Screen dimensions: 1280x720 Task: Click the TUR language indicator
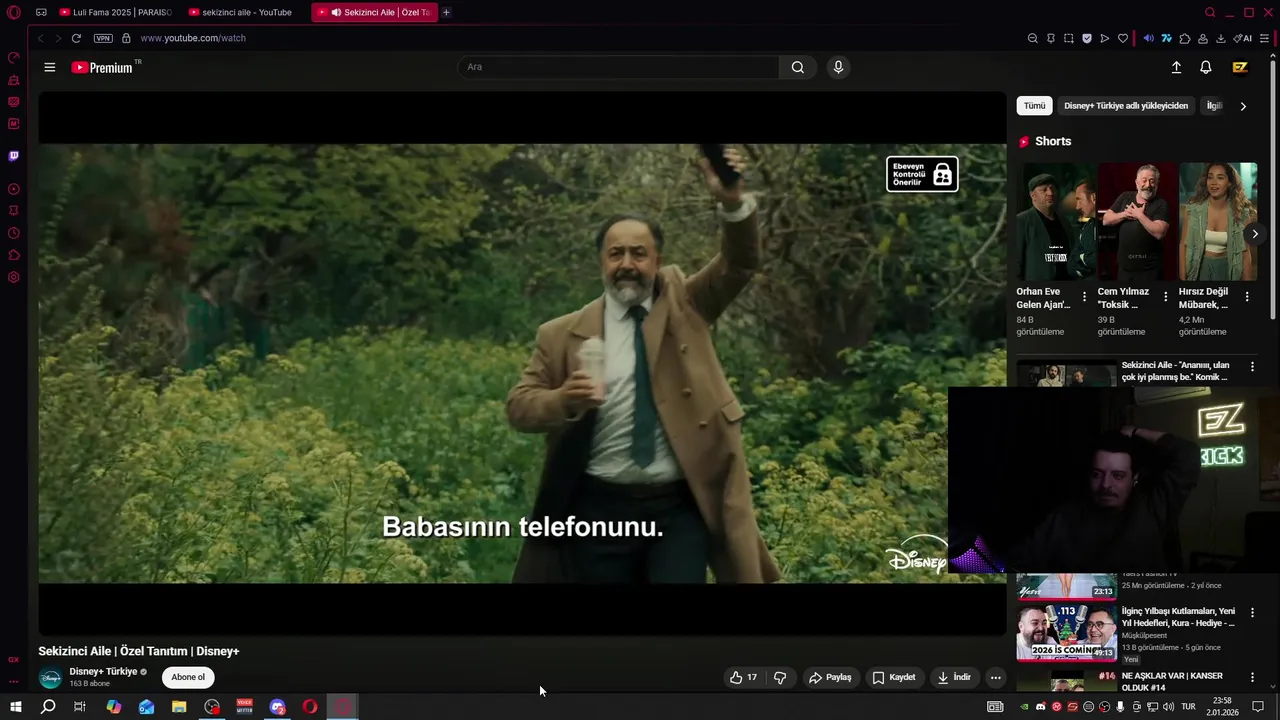coord(1188,707)
